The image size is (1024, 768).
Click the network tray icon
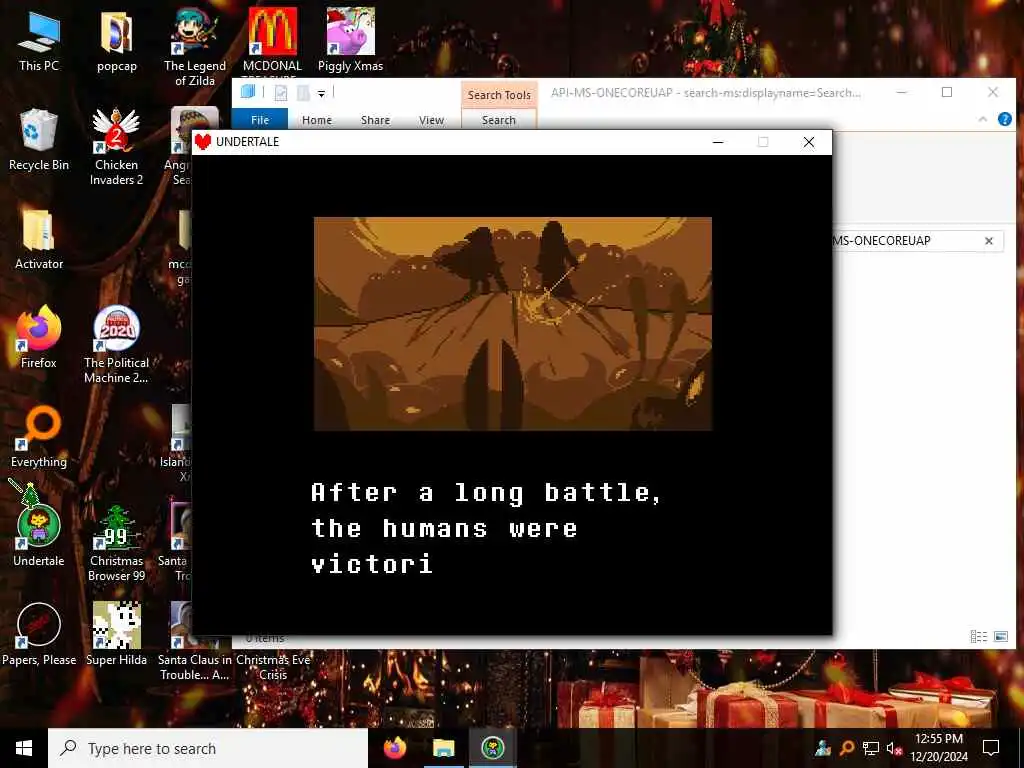870,748
